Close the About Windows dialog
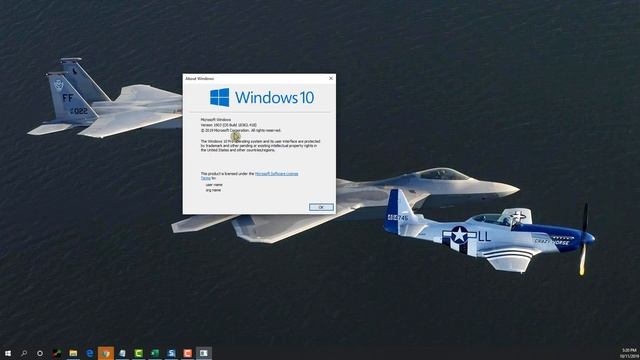 point(331,78)
